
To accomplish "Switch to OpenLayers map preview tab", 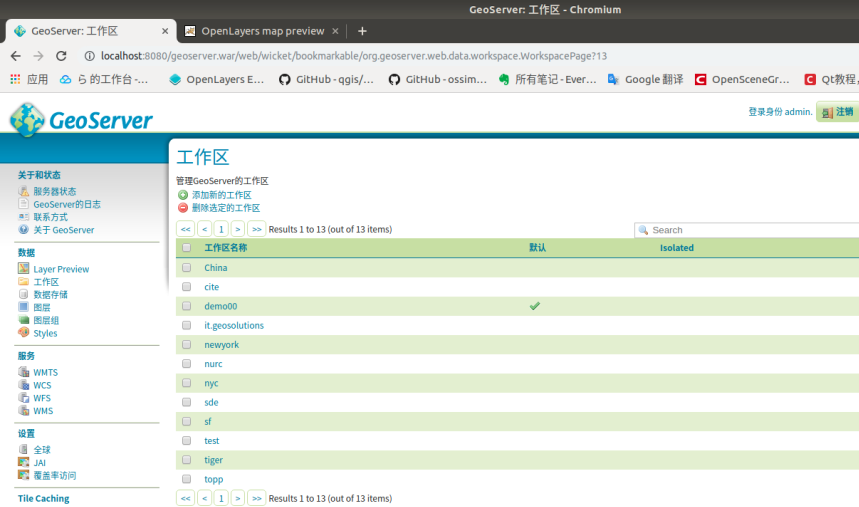I will point(262,31).
